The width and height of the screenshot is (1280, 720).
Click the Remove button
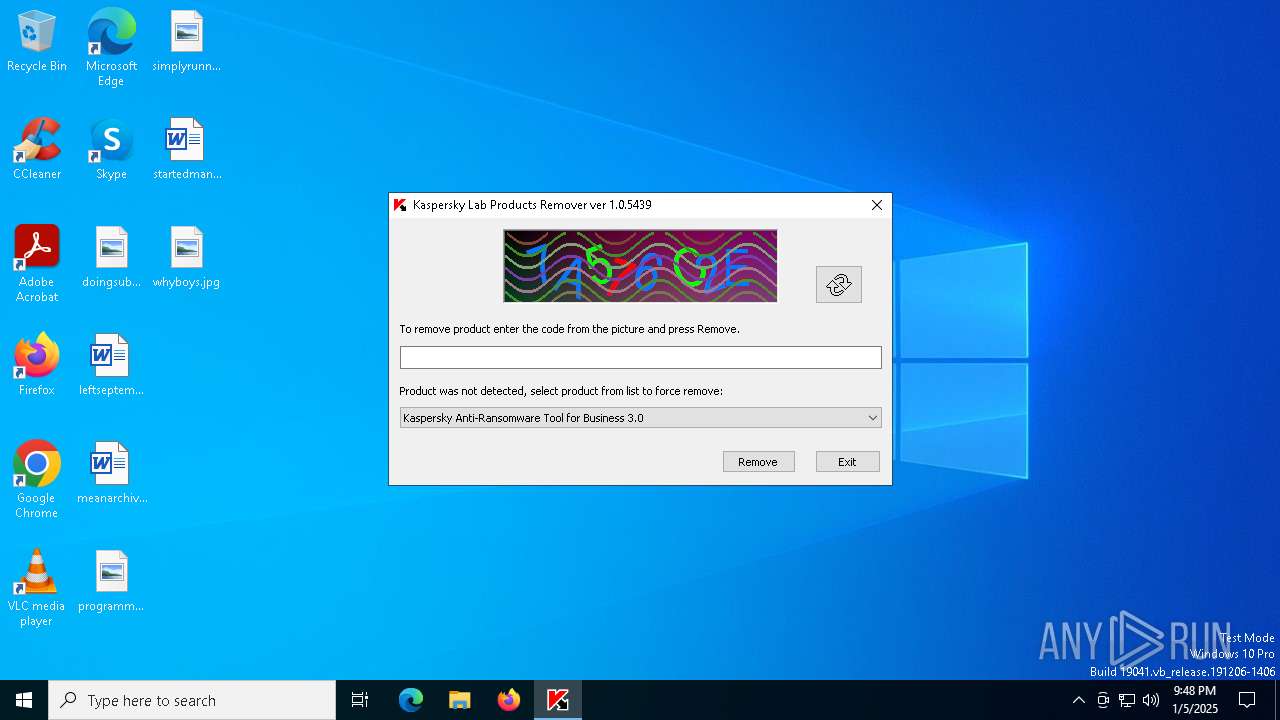758,461
